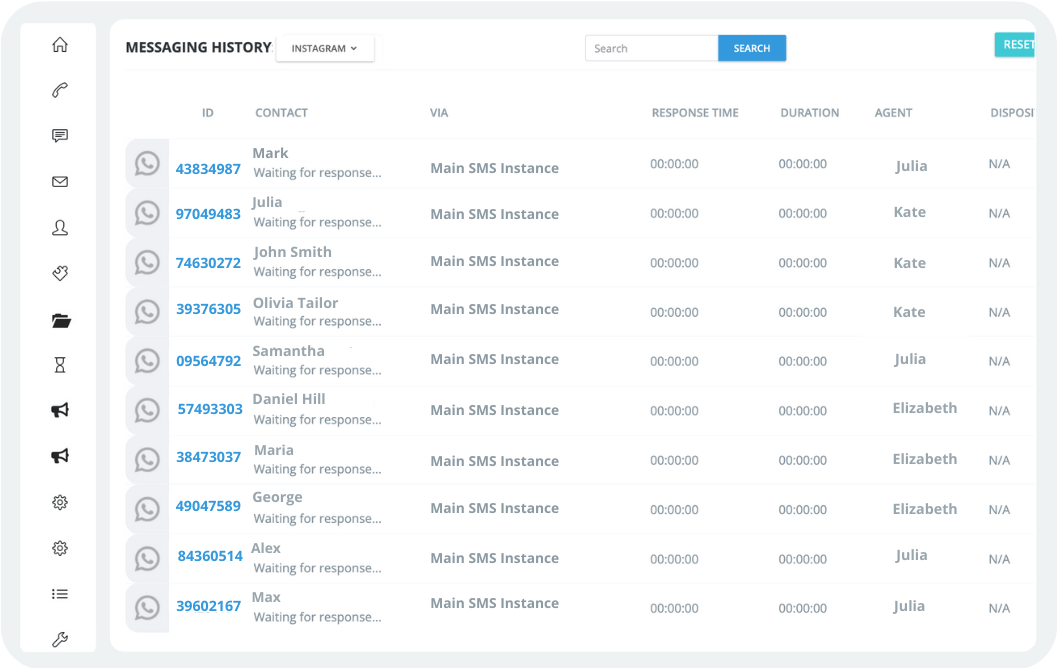Viewport: 1058px width, 668px height.
Task: Open the email section from sidebar
Action: [x=59, y=181]
